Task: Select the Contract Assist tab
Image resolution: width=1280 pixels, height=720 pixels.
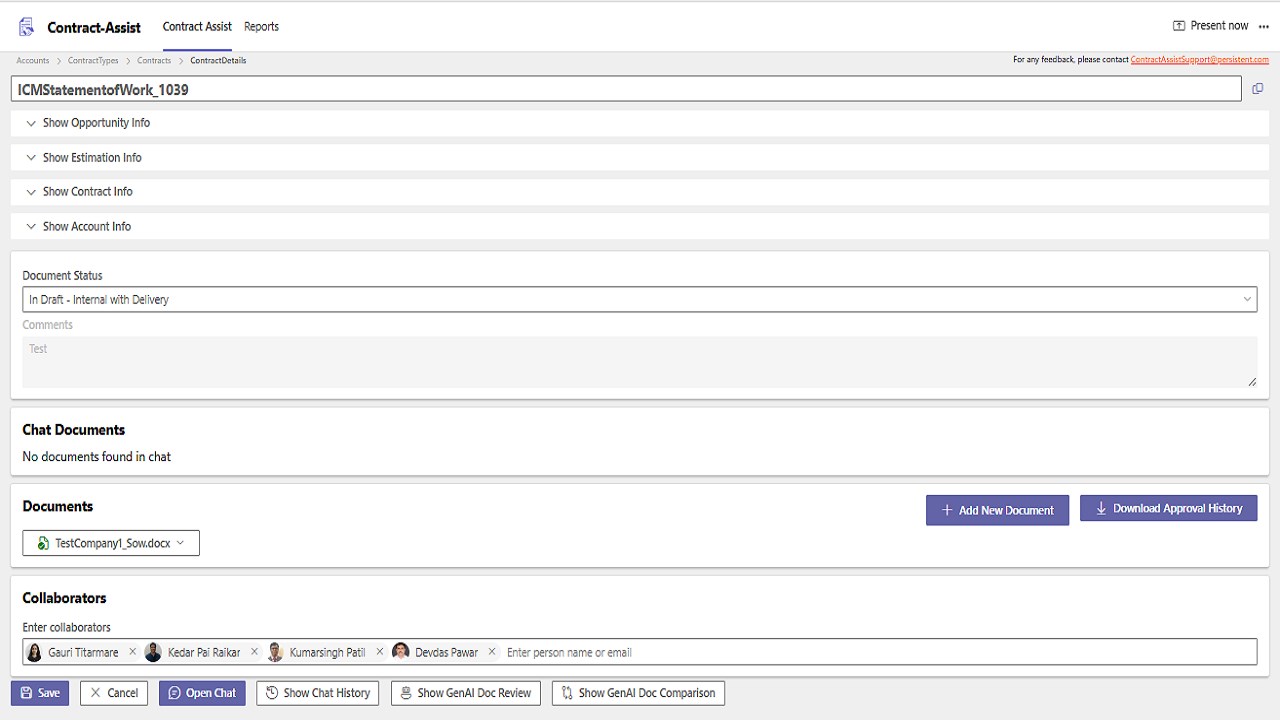Action: (197, 27)
